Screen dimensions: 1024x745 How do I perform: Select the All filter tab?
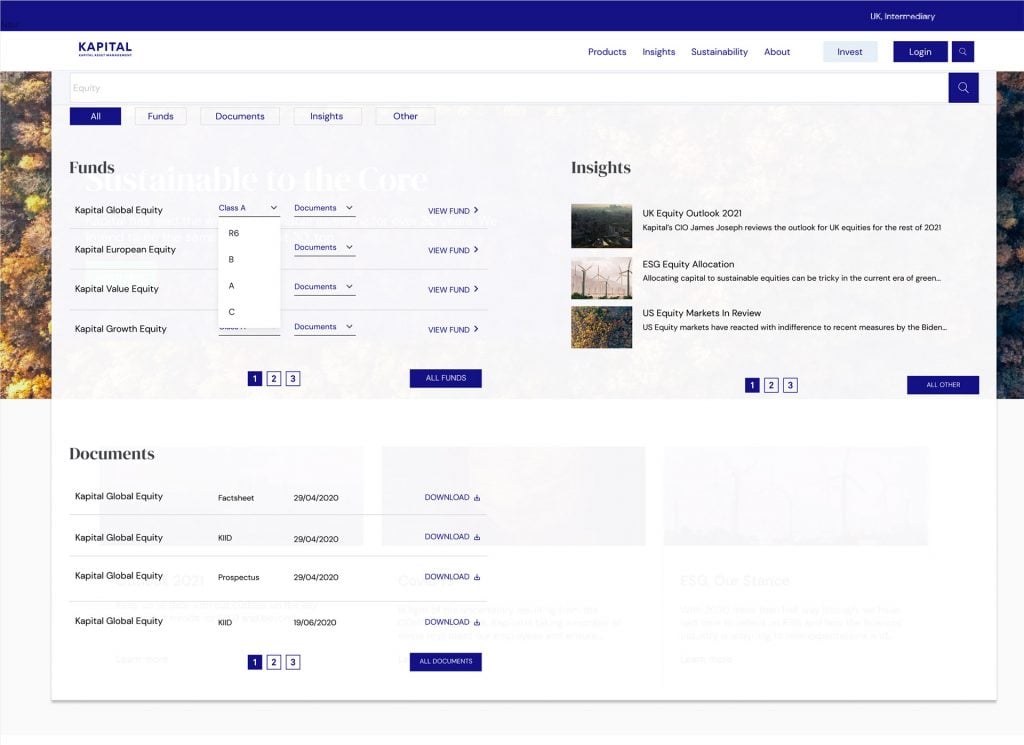click(x=95, y=116)
